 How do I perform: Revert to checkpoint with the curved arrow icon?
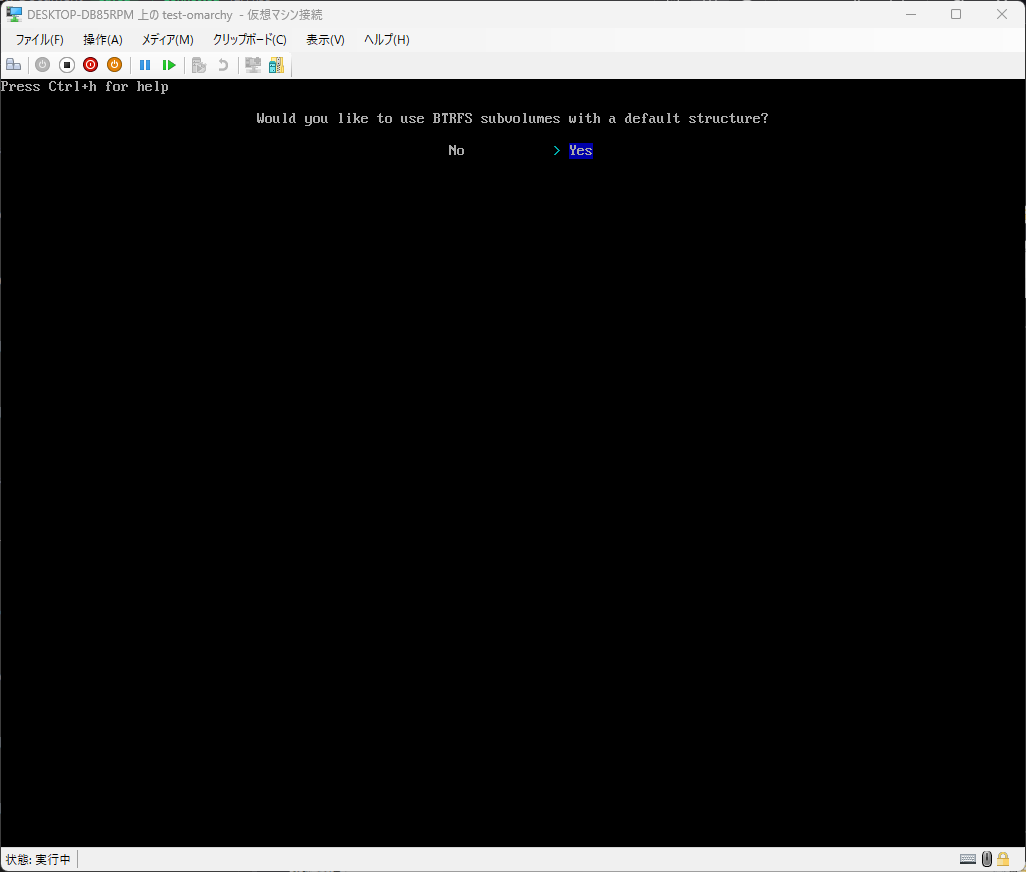pyautogui.click(x=222, y=65)
